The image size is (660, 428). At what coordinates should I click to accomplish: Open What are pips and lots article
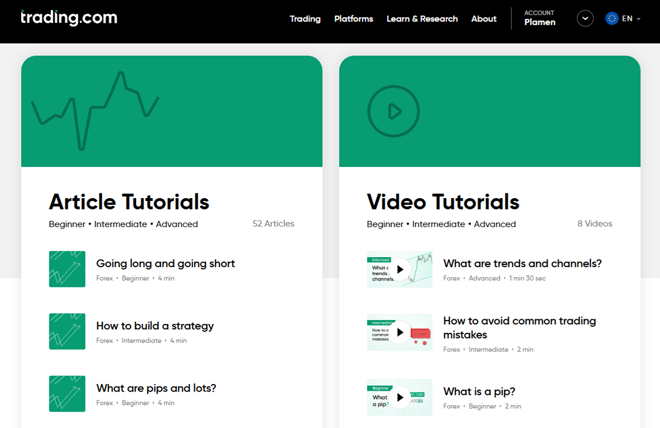click(x=156, y=388)
